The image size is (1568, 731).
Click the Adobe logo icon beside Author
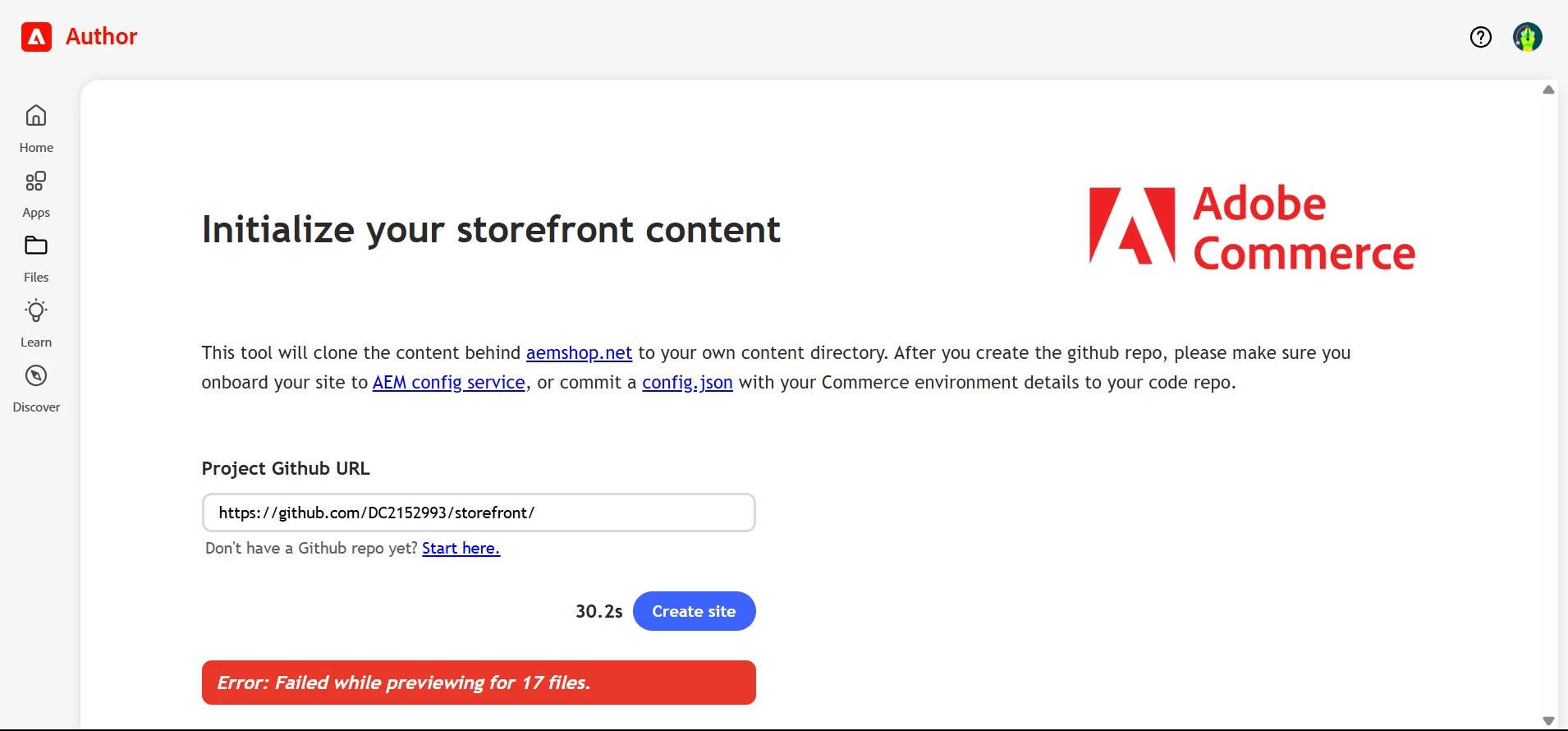pyautogui.click(x=36, y=37)
